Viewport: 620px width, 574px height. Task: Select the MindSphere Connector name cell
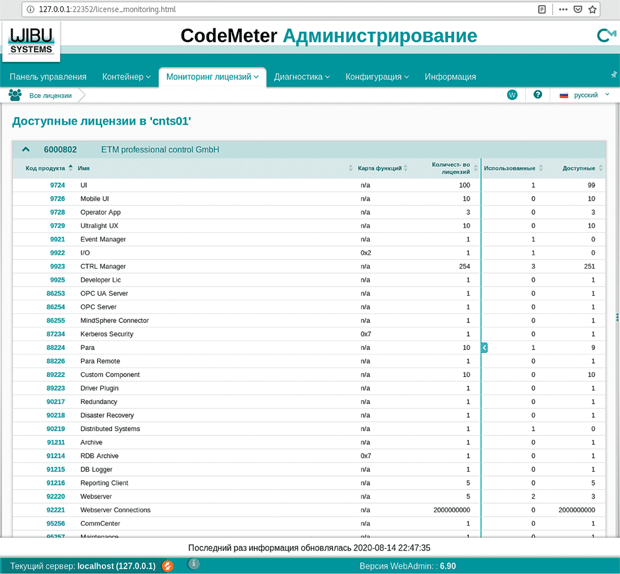click(115, 321)
